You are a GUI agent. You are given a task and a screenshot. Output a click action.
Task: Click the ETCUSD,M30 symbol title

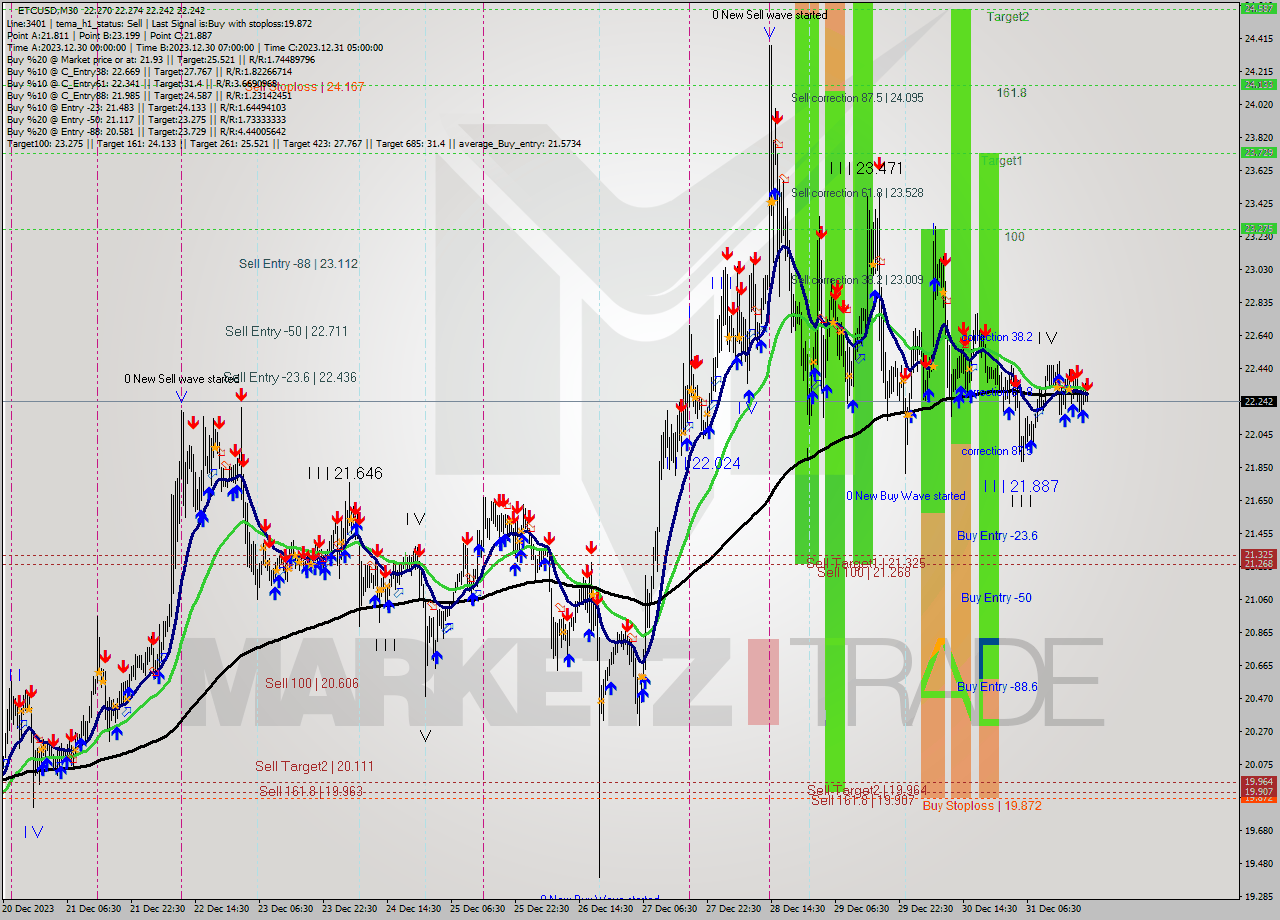pos(50,10)
